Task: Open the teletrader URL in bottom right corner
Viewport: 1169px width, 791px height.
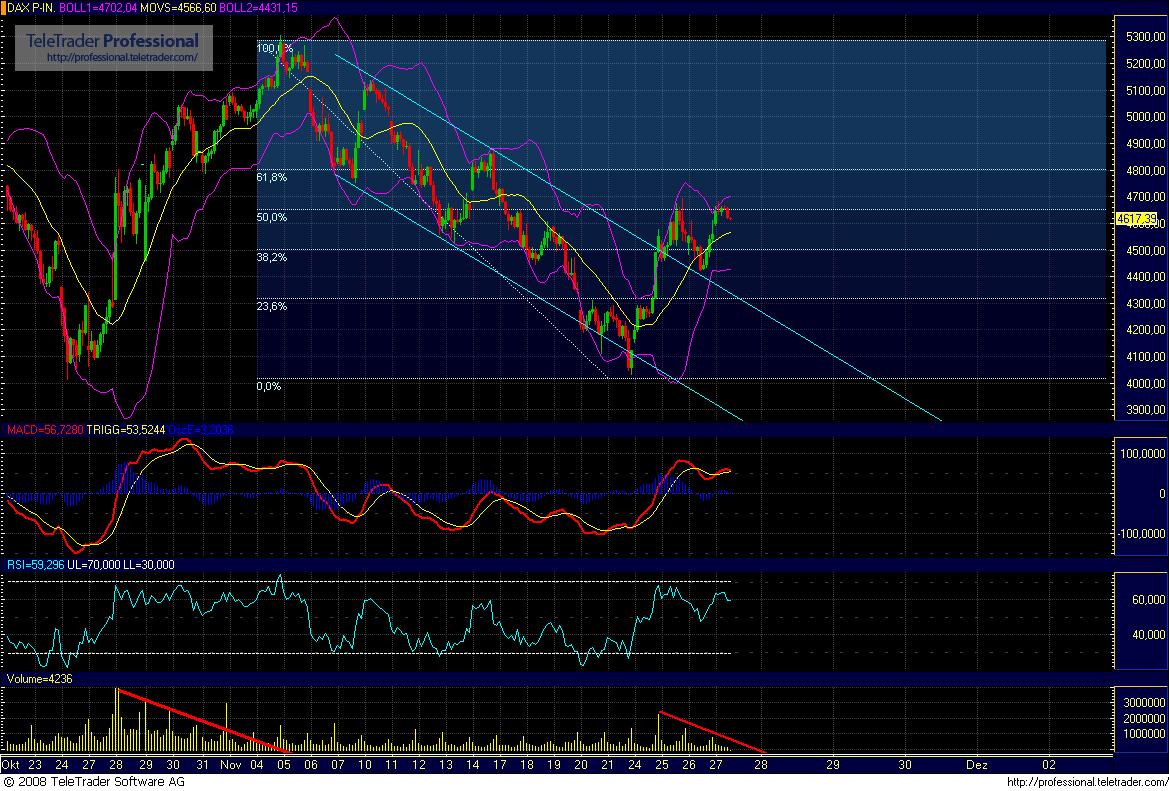Action: 1084,781
